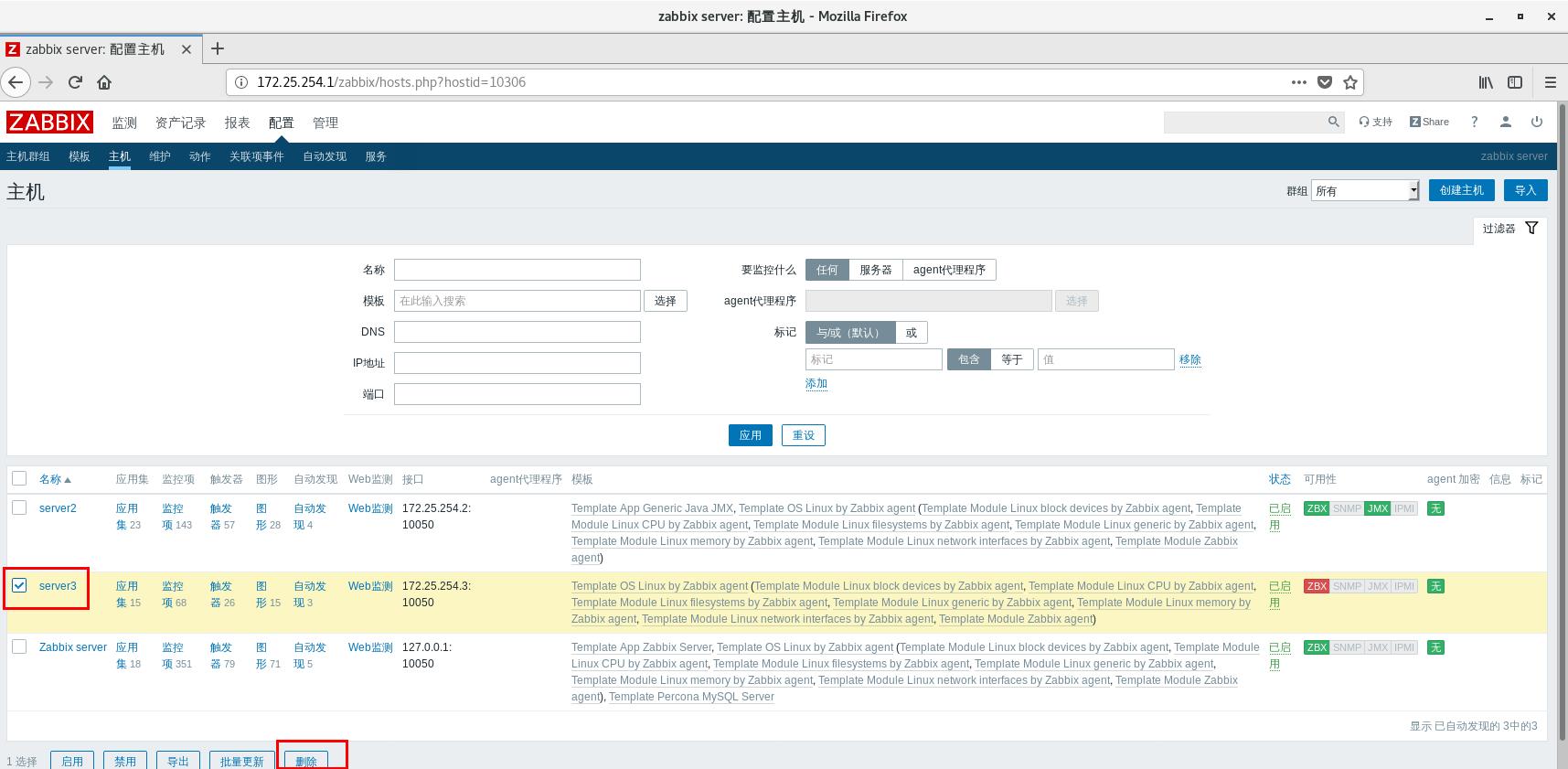This screenshot has width=1568, height=769.
Task: Click the 创建主机 button
Action: pyautogui.click(x=1461, y=190)
